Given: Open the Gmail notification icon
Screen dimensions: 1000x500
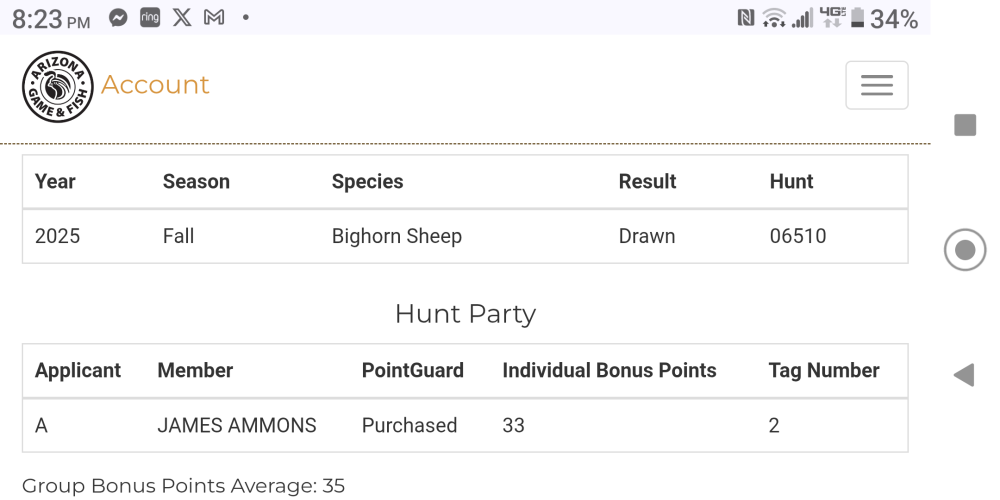Looking at the screenshot, I should (214, 18).
